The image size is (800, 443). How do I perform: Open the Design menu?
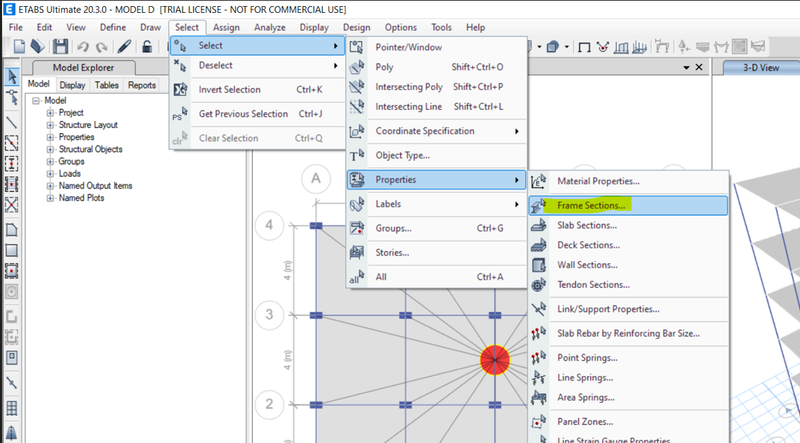357,28
